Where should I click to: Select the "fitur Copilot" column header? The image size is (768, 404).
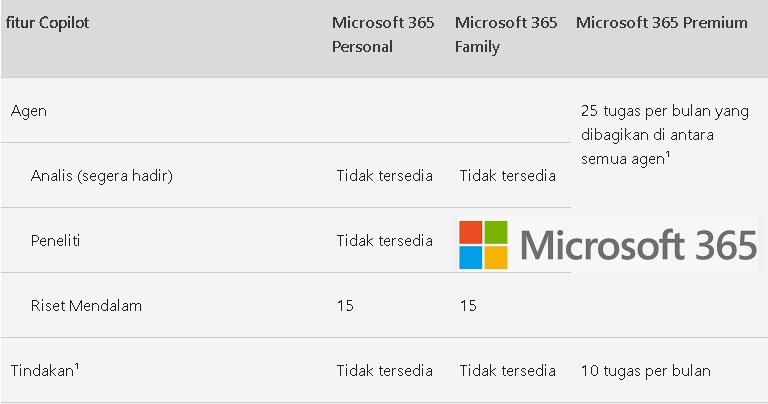tap(48, 22)
